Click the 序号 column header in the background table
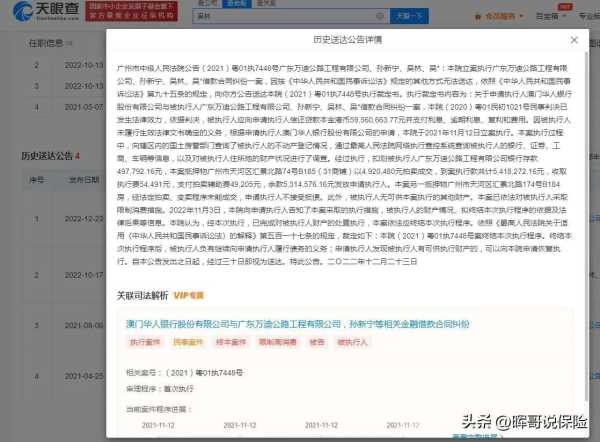This screenshot has width=600, height=442. click(x=37, y=179)
